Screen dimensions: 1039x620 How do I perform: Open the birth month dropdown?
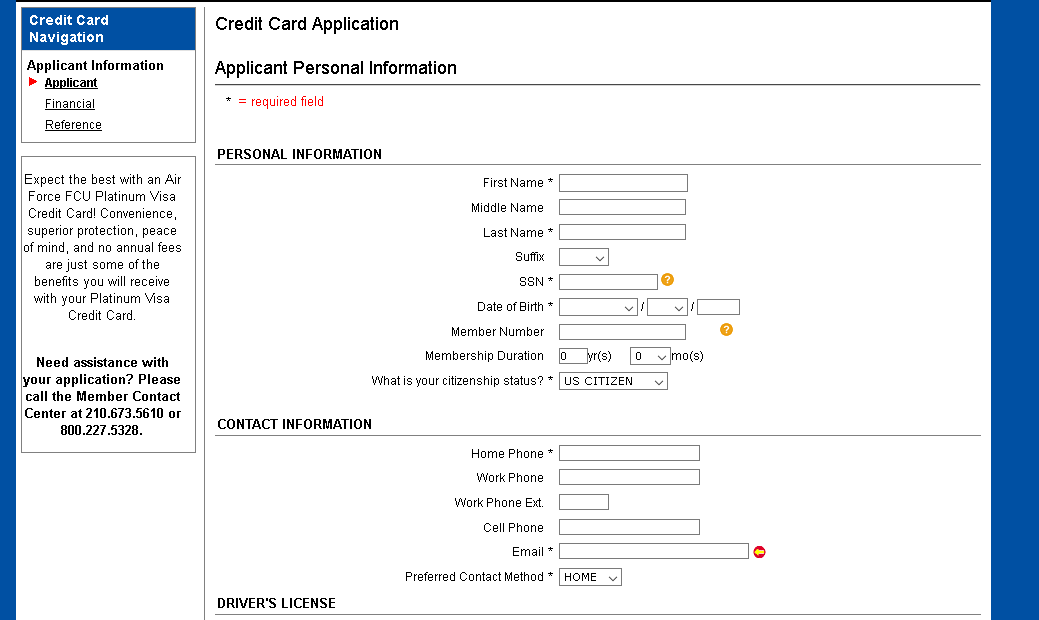598,306
